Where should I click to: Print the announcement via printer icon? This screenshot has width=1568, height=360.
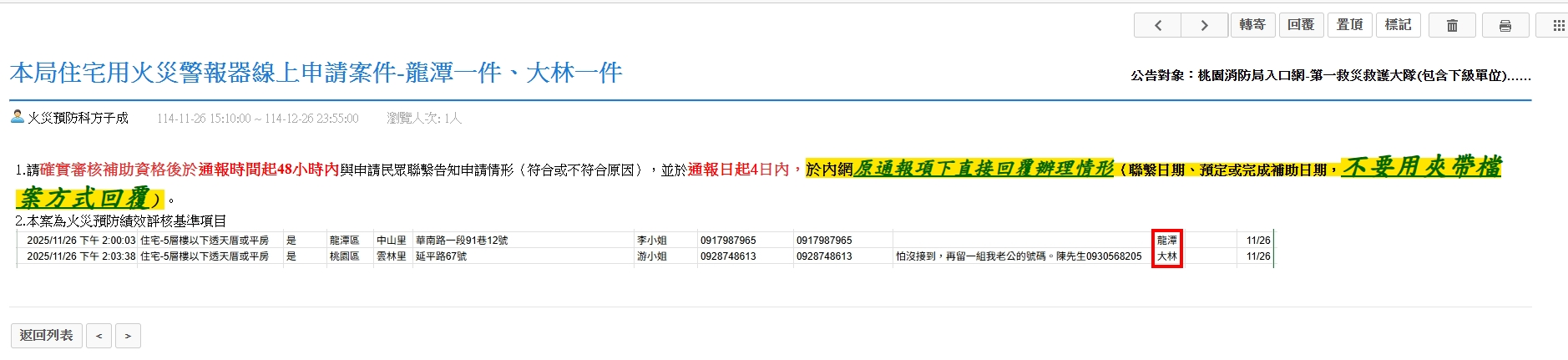click(1505, 25)
